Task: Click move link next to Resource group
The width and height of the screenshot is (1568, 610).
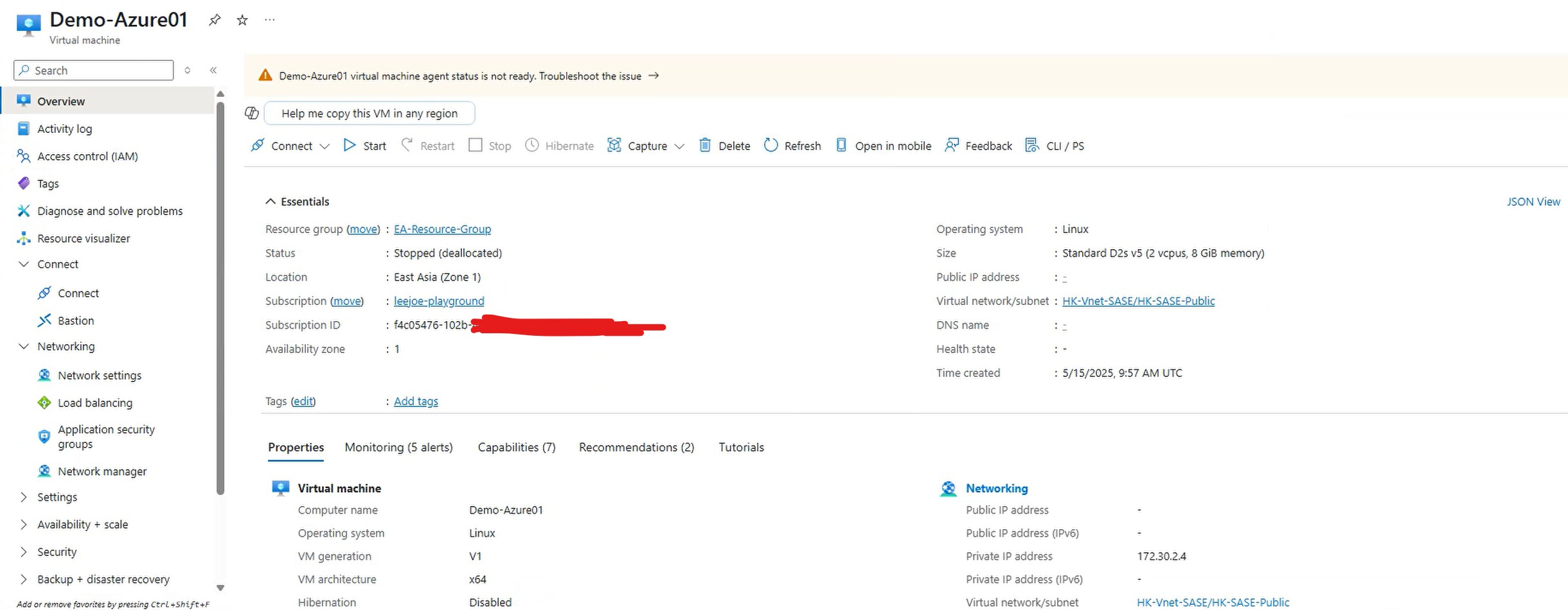Action: tap(364, 229)
